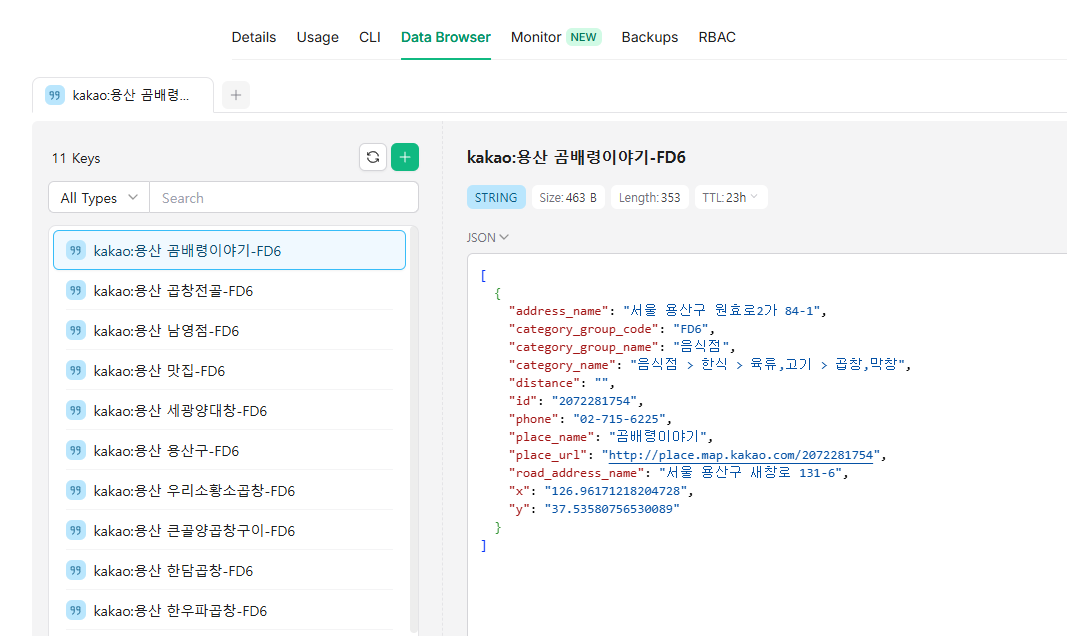Select key kakao:용산 우리소황소곱창-FD6
Image resolution: width=1067 pixels, height=636 pixels.
point(229,490)
